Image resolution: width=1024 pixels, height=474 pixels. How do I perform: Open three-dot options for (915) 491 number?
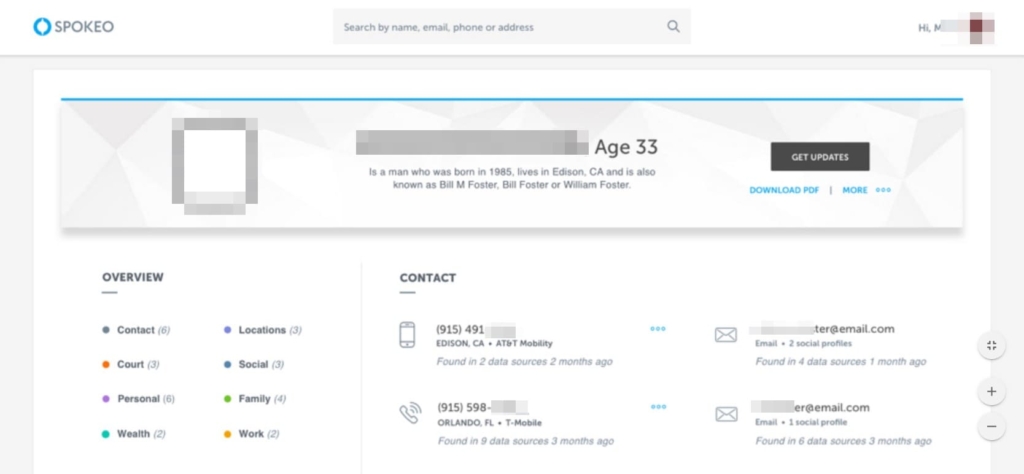tap(658, 329)
